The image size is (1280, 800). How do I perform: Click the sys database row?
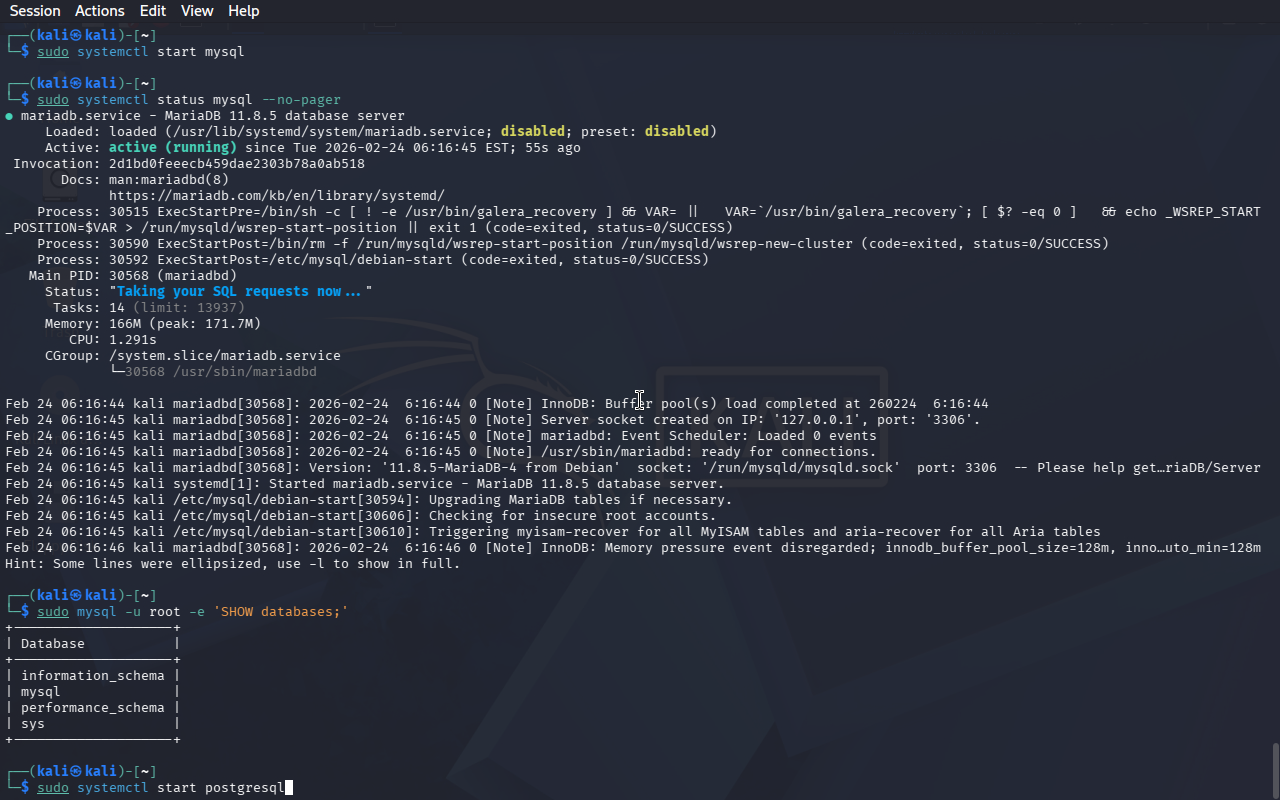[x=33, y=724]
